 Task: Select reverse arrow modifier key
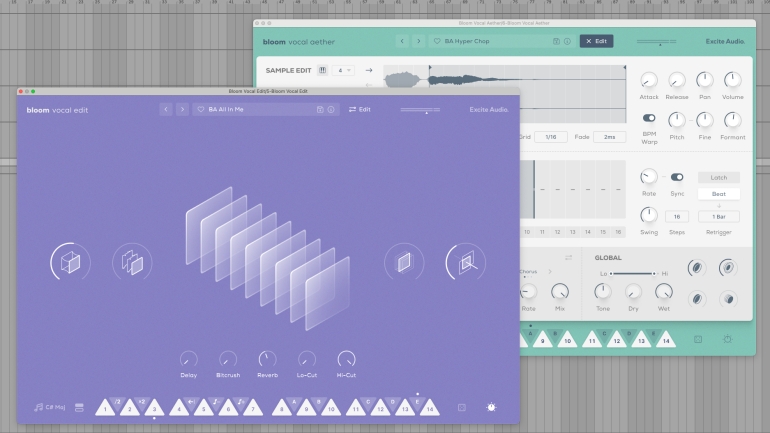click(x=192, y=403)
